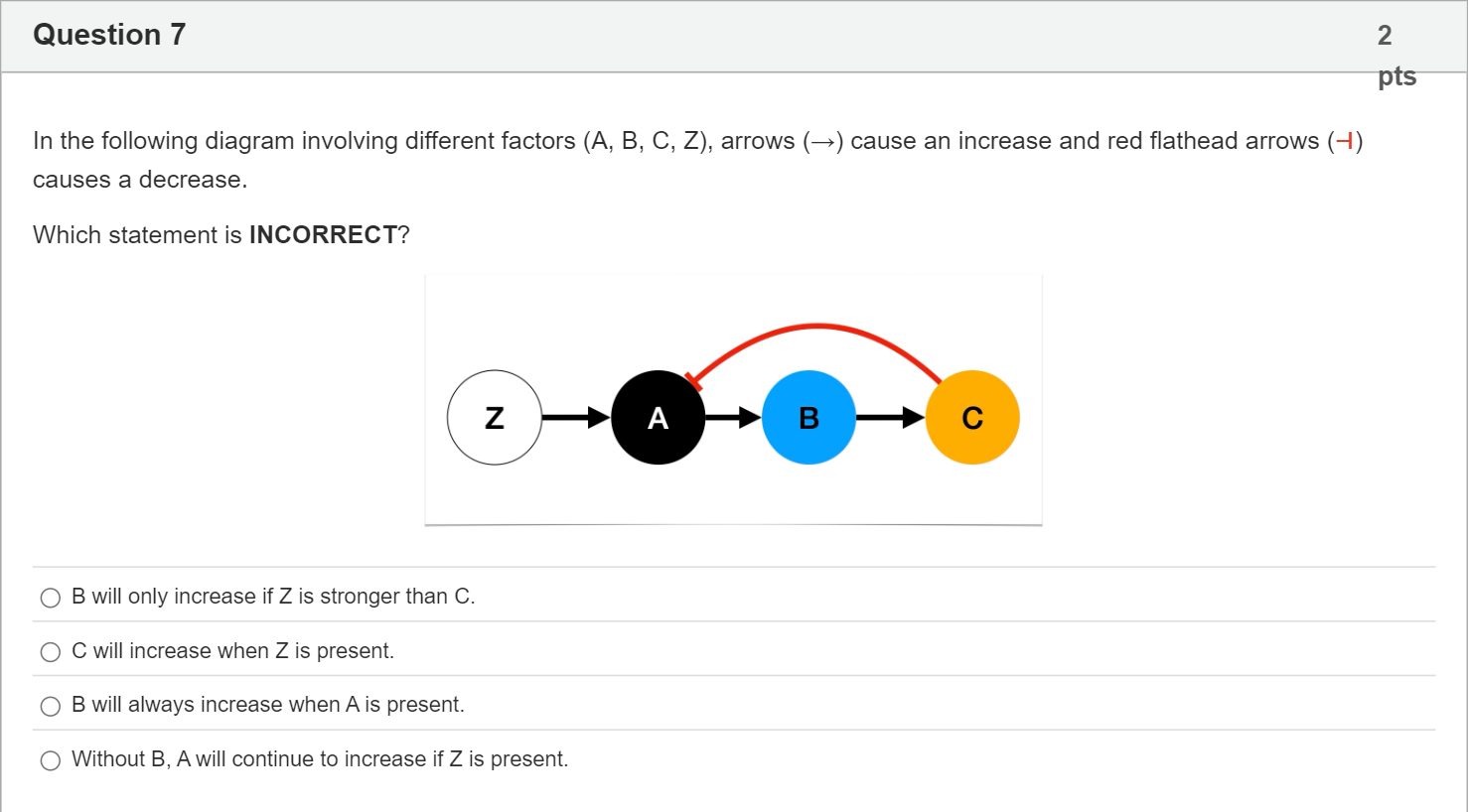Click answer text 'B will always increase when A is present.'
The image size is (1468, 812).
pyautogui.click(x=268, y=705)
